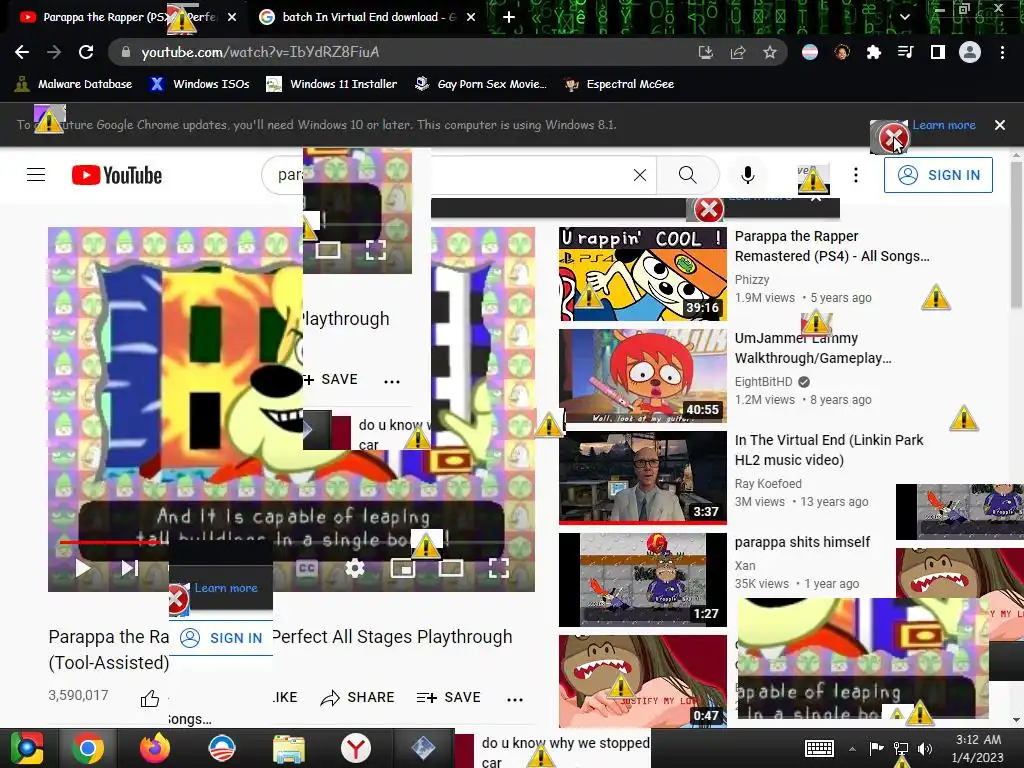The height and width of the screenshot is (768, 1024).
Task: Open YouTube settings three-dot menu
Action: [x=856, y=175]
